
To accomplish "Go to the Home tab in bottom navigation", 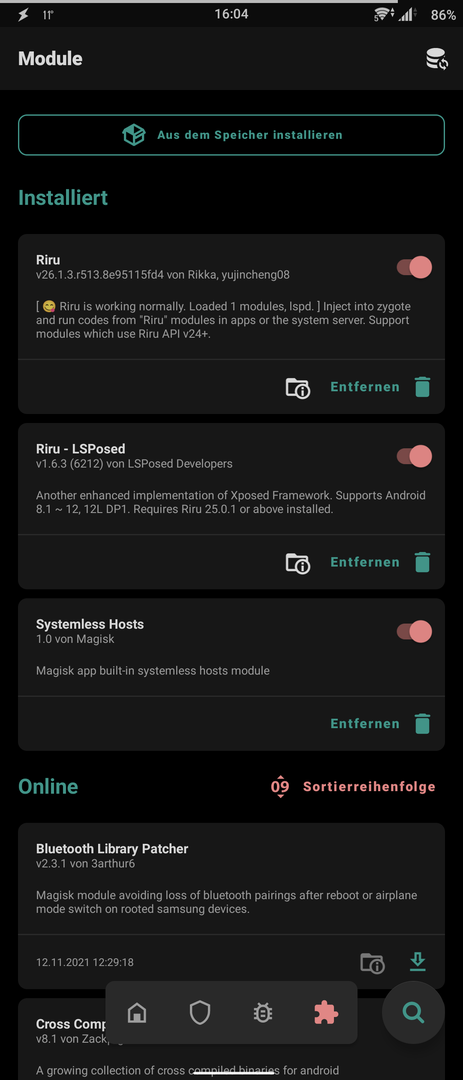I will pyautogui.click(x=137, y=1013).
